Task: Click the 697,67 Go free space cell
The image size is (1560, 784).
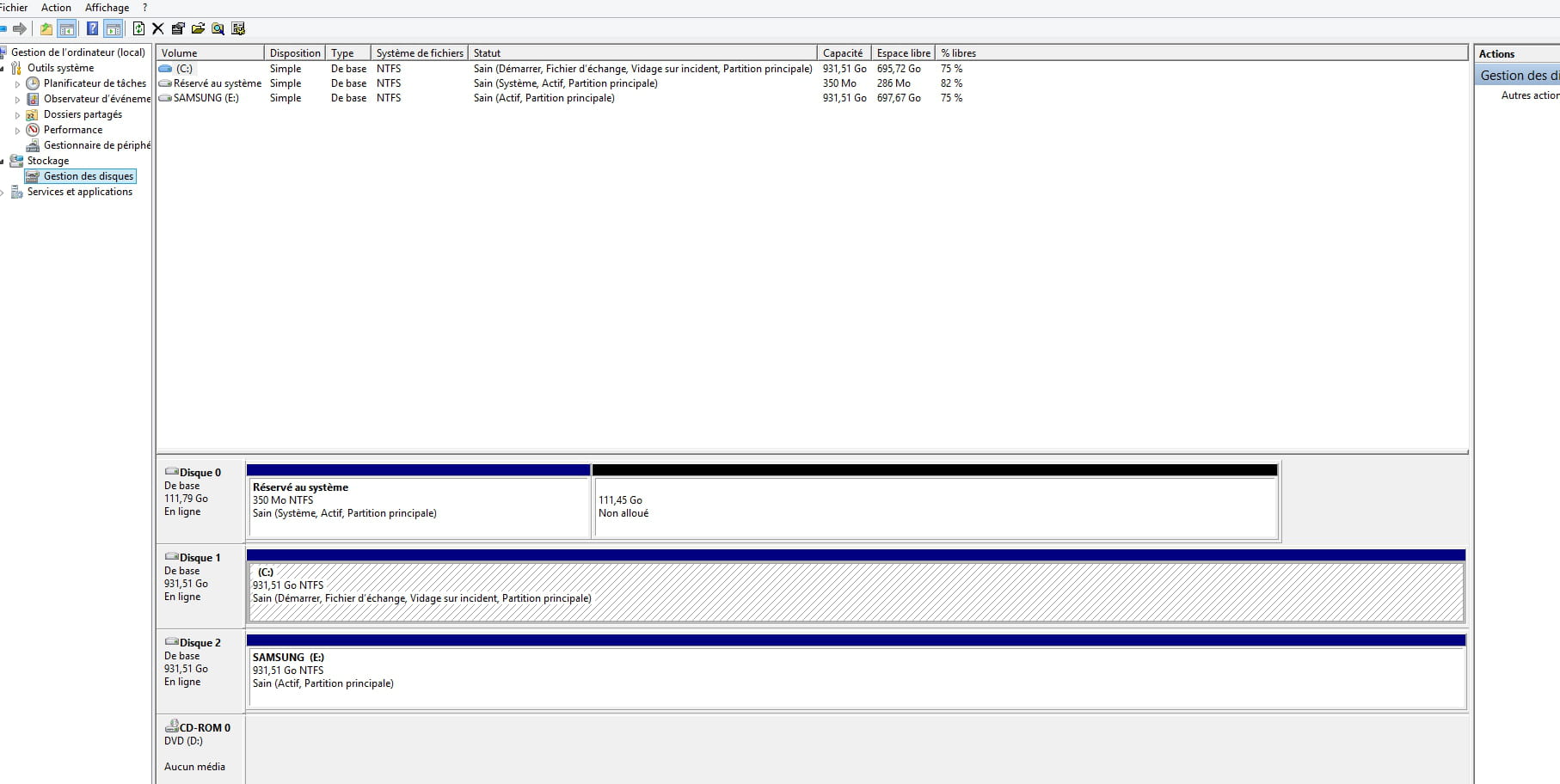Action: click(899, 98)
